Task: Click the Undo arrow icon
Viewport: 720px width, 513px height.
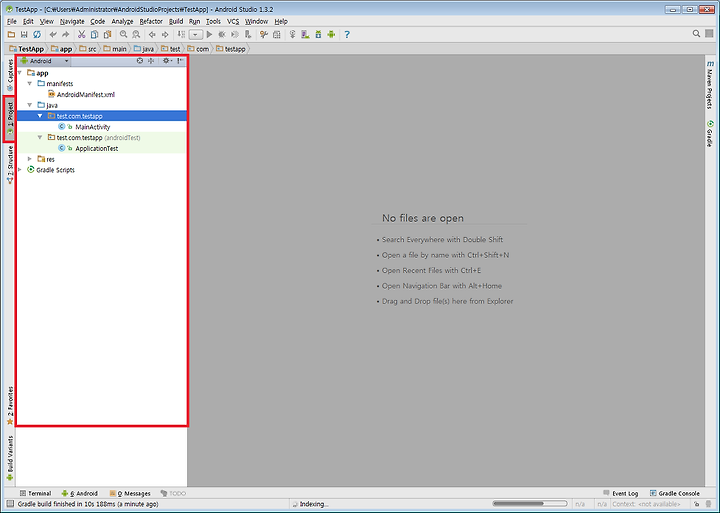Action: [x=53, y=34]
